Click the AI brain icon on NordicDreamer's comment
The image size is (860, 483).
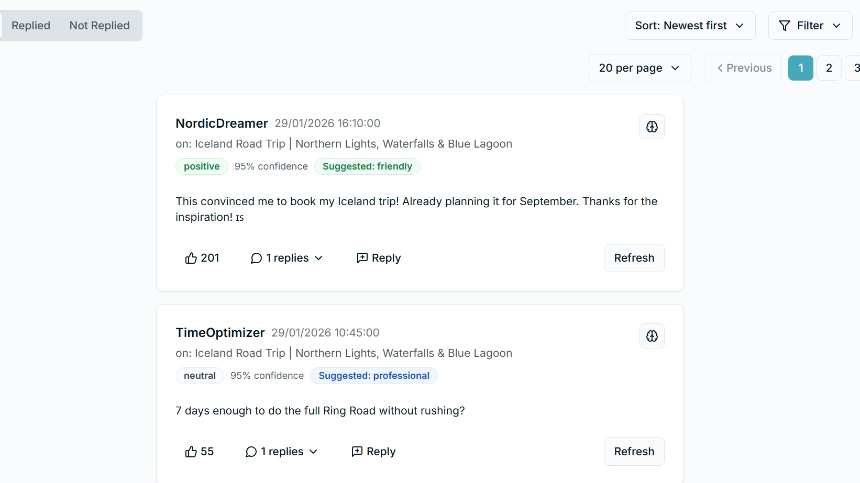[x=652, y=127]
